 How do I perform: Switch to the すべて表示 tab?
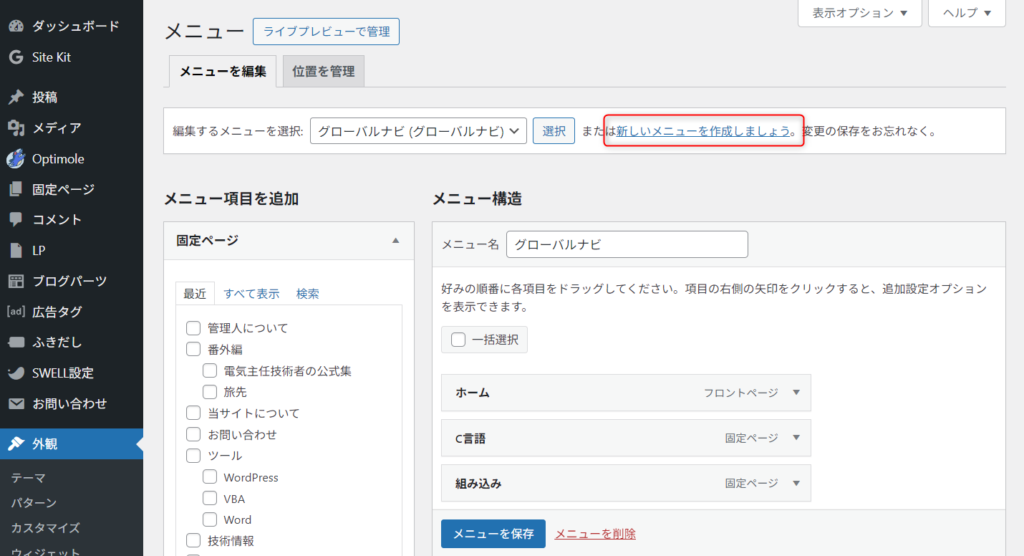pos(251,294)
